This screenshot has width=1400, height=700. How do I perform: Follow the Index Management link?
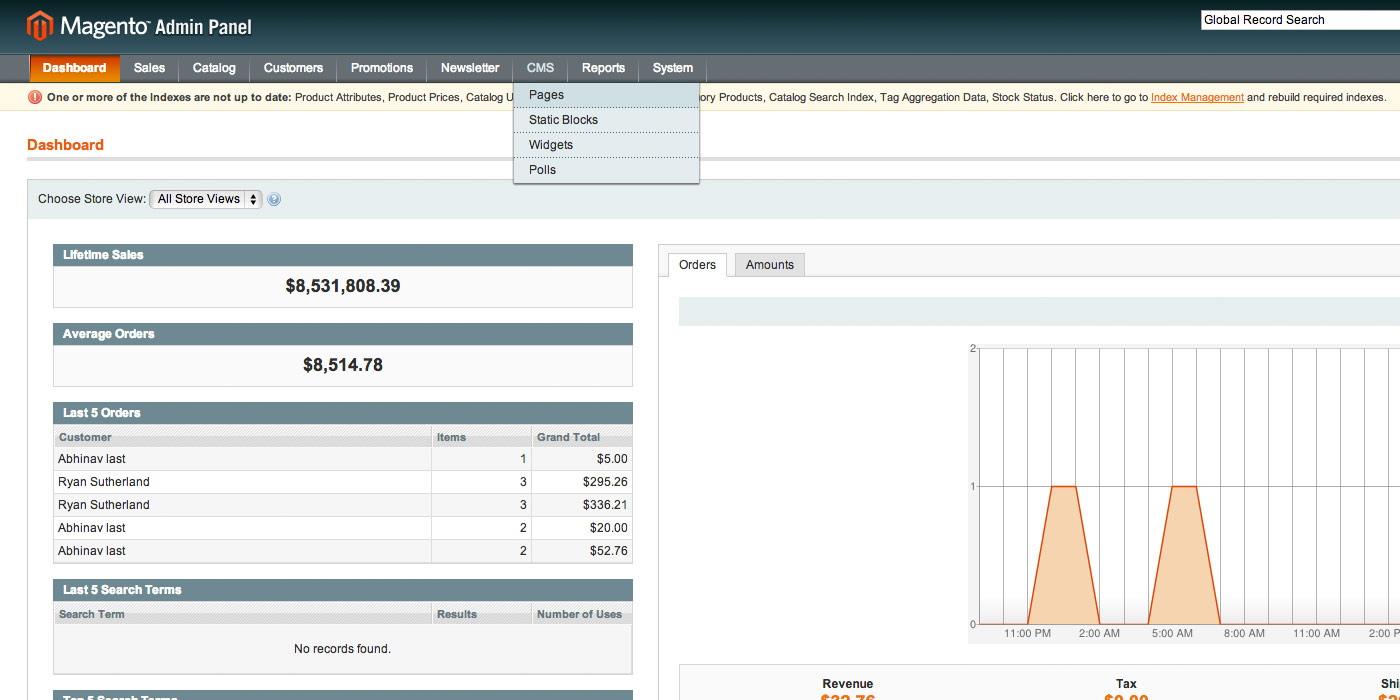click(1197, 98)
